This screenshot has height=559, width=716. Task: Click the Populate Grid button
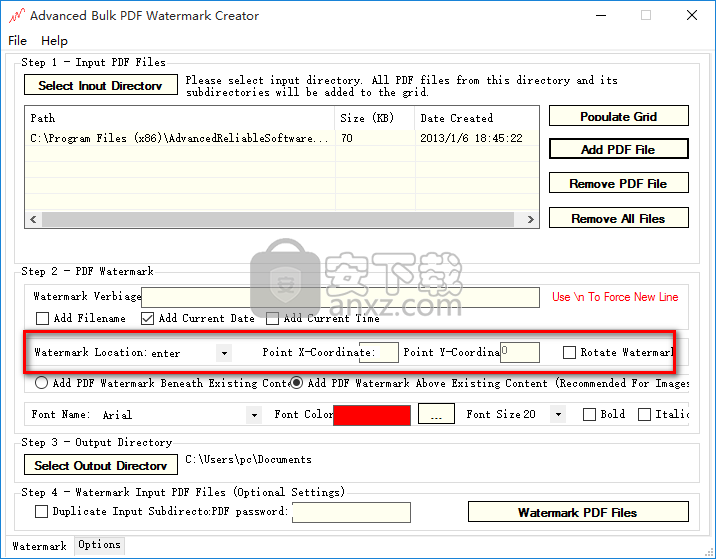click(618, 116)
